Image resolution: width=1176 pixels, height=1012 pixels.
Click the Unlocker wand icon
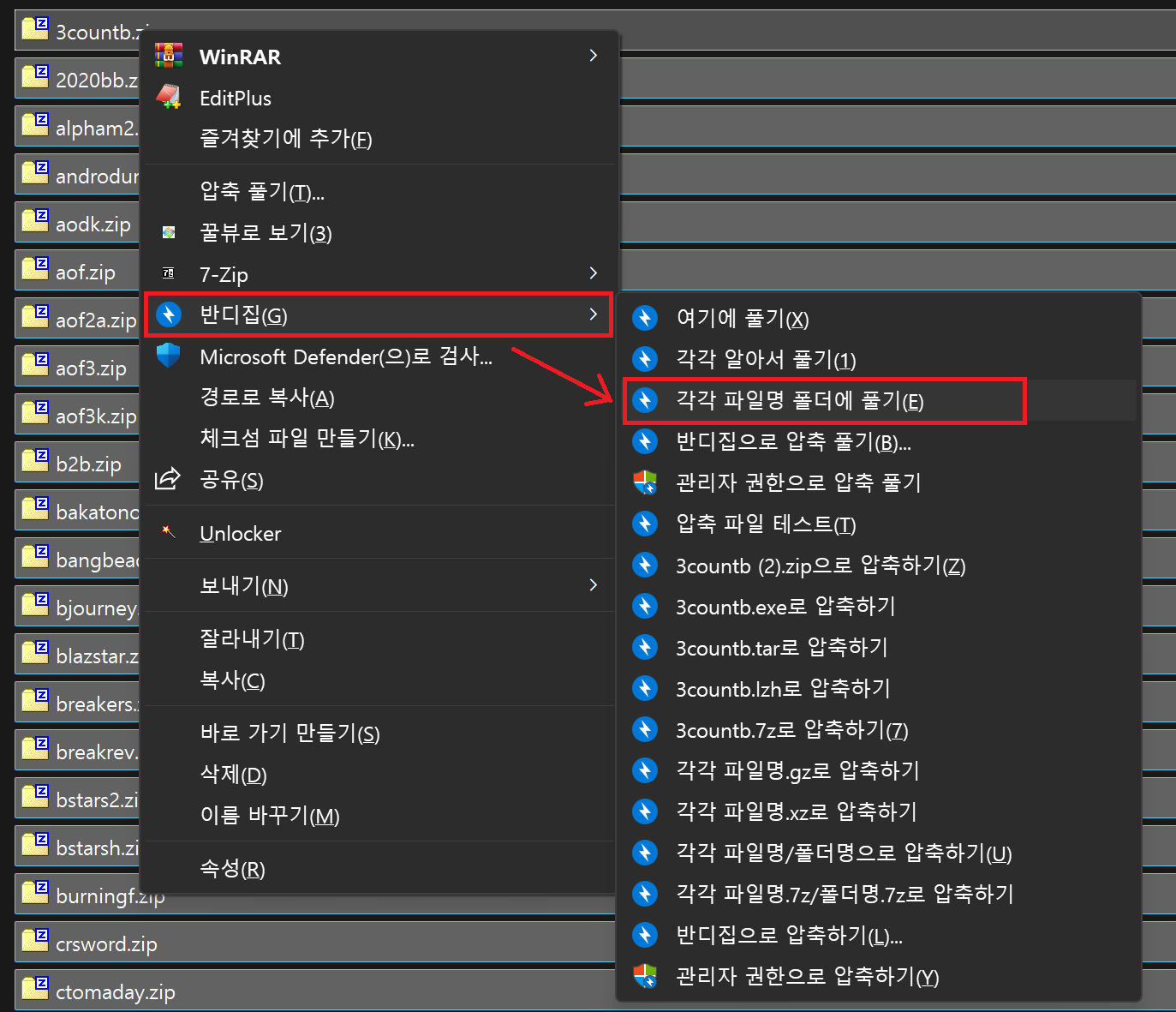[169, 532]
